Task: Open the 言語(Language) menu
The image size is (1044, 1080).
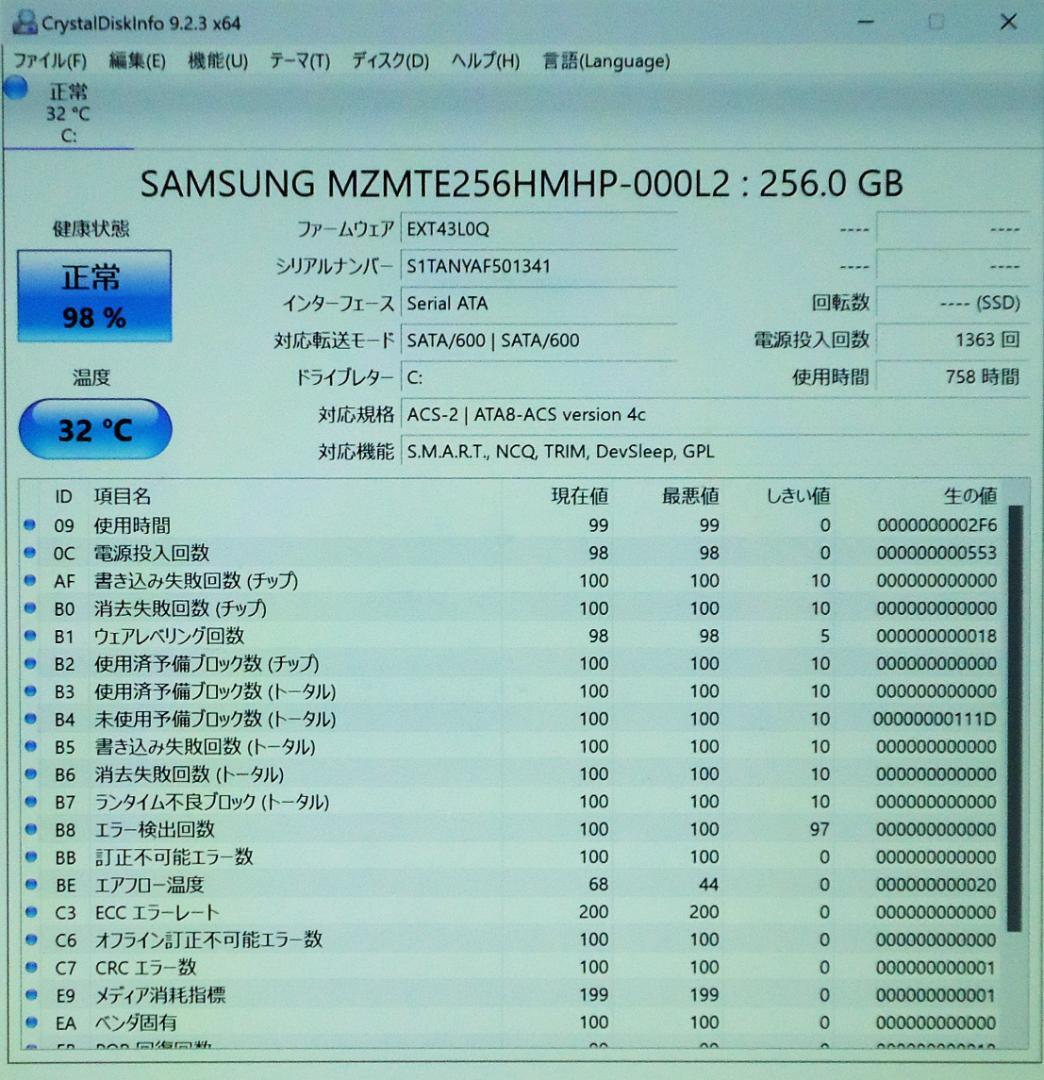Action: point(604,61)
